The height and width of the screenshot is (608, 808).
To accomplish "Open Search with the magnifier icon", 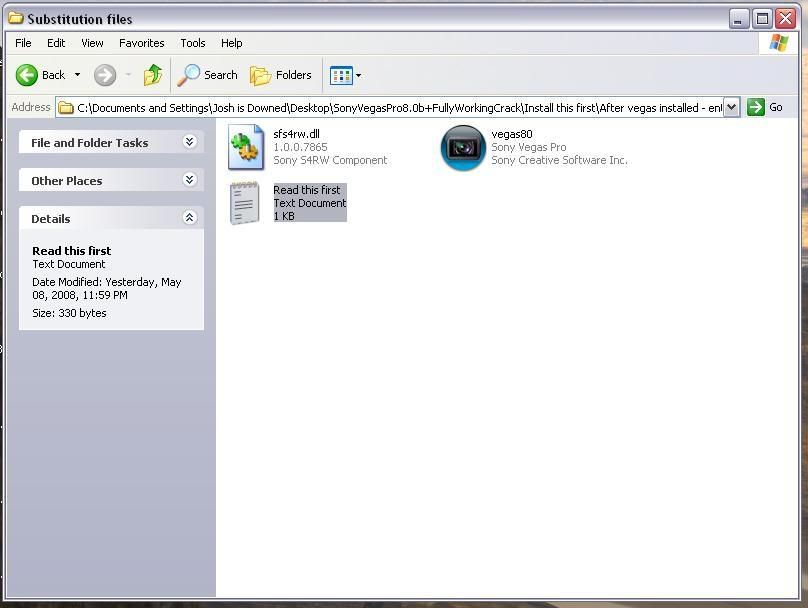I will point(188,75).
